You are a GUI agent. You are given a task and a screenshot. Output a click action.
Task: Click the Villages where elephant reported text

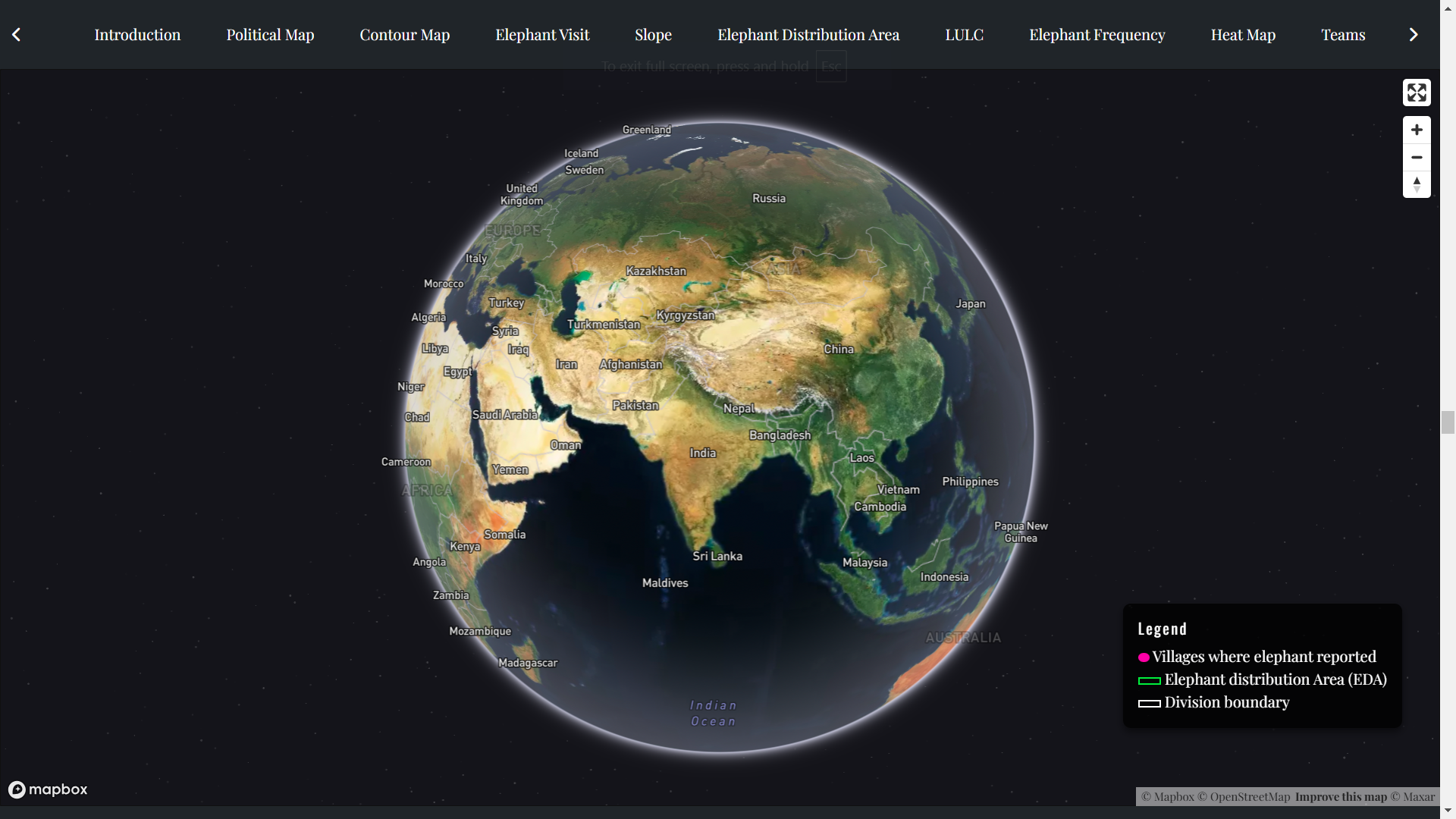(x=1264, y=657)
